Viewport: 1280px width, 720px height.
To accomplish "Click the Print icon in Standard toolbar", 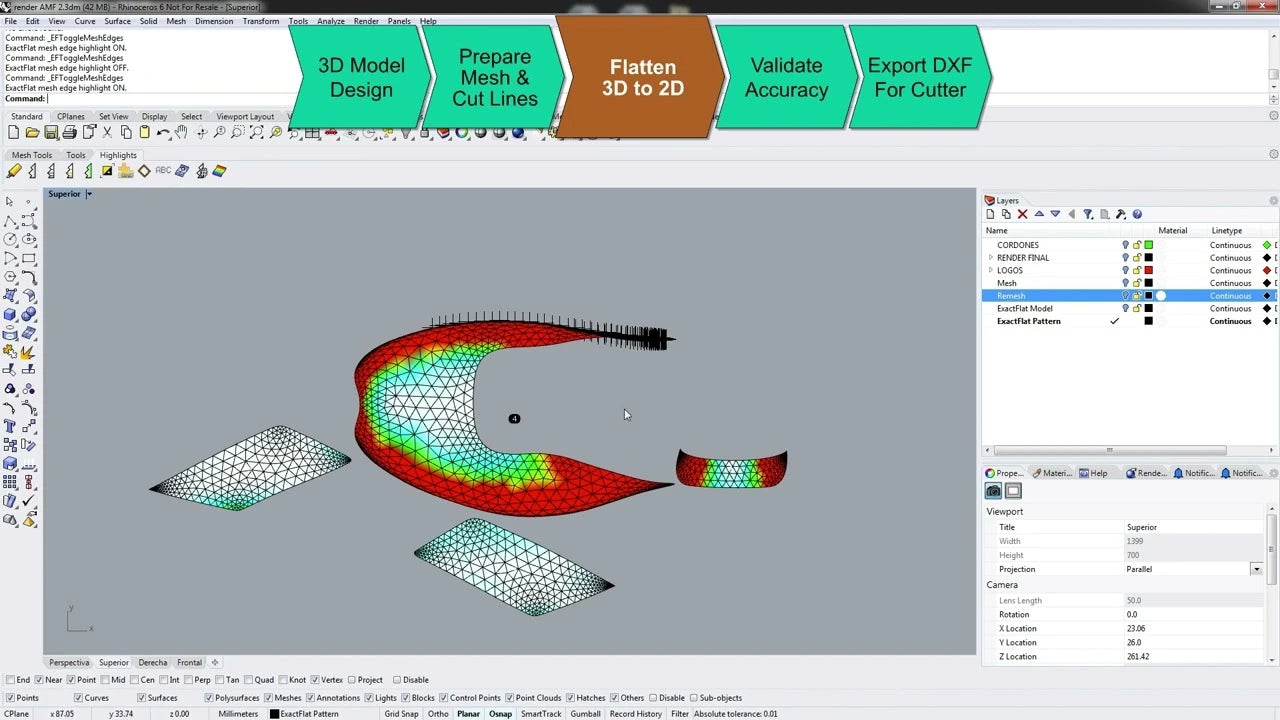I will 70,133.
